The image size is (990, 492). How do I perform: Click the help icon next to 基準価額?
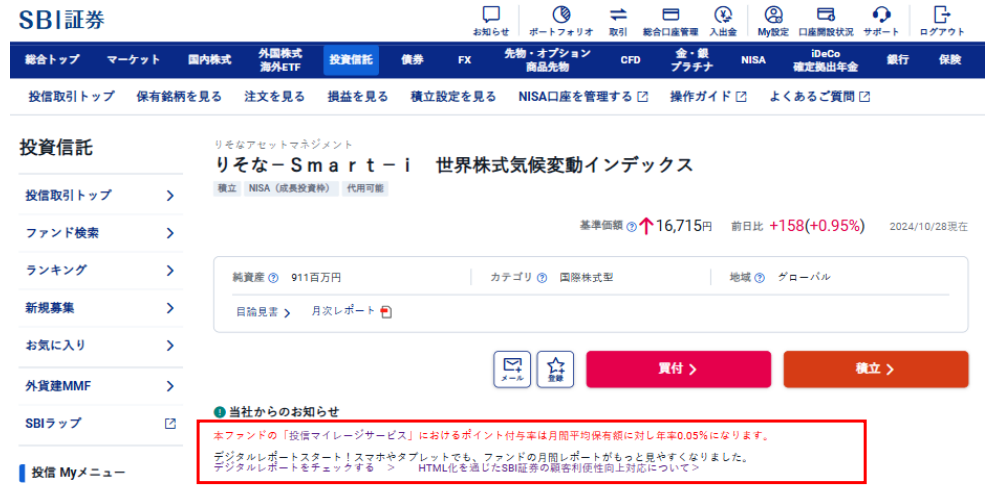point(631,227)
